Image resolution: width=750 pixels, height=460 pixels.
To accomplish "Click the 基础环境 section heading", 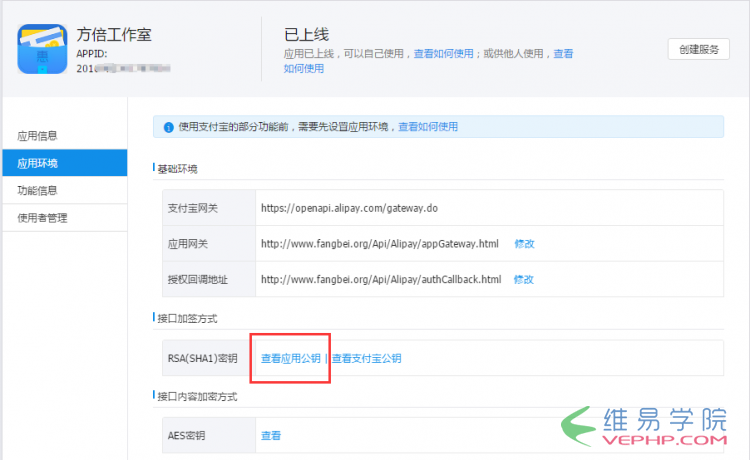I will tap(177, 169).
